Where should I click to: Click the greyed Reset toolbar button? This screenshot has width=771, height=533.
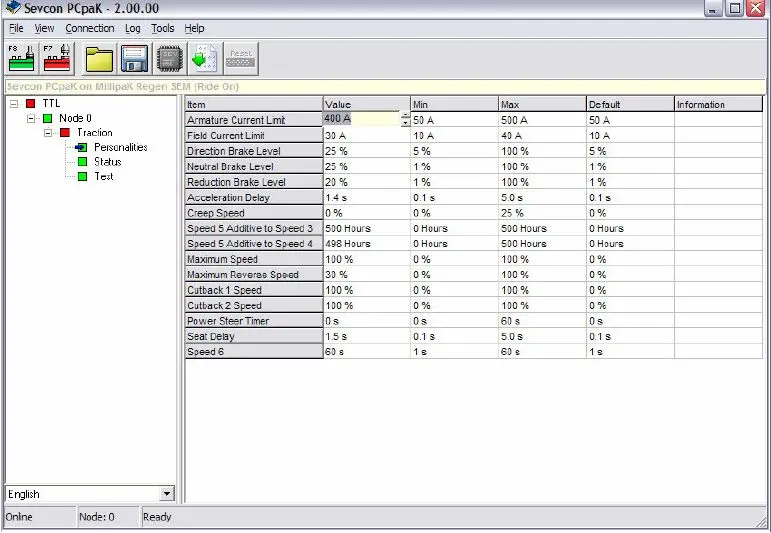click(241, 59)
